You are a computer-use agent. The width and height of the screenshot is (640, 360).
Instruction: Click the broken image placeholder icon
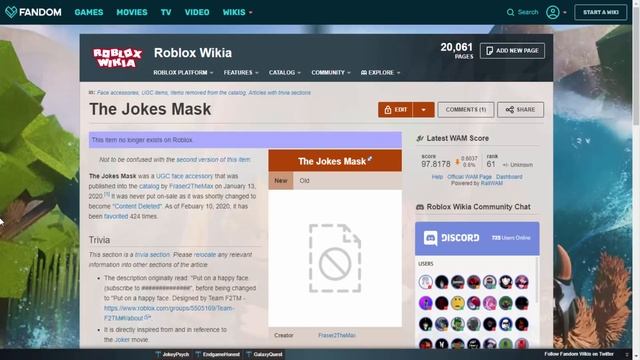(335, 258)
